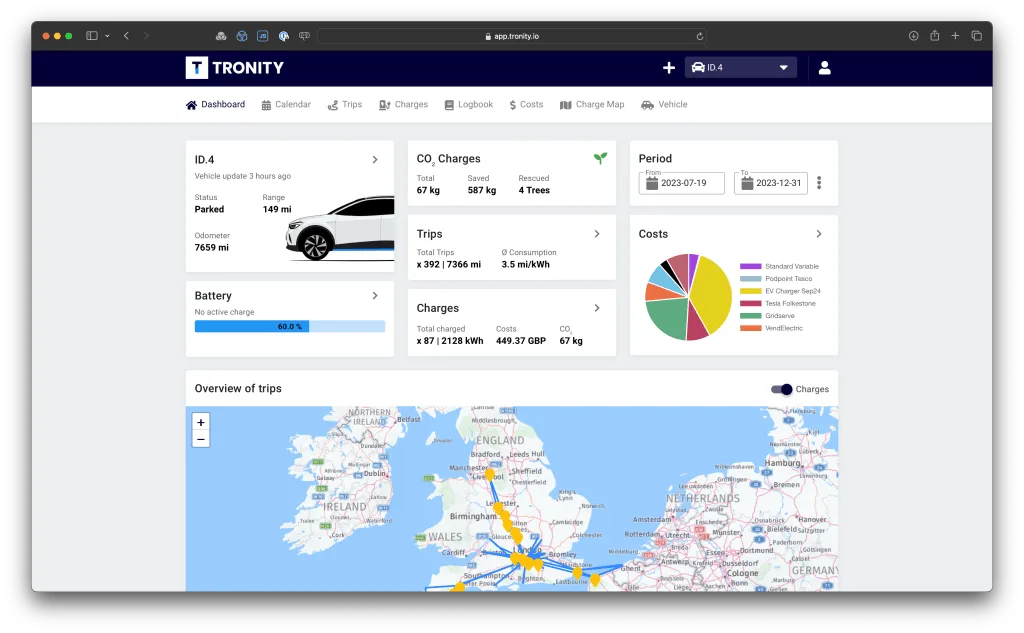Click the yellow slice of Costs pie chart
The width and height of the screenshot is (1024, 633).
coord(712,294)
